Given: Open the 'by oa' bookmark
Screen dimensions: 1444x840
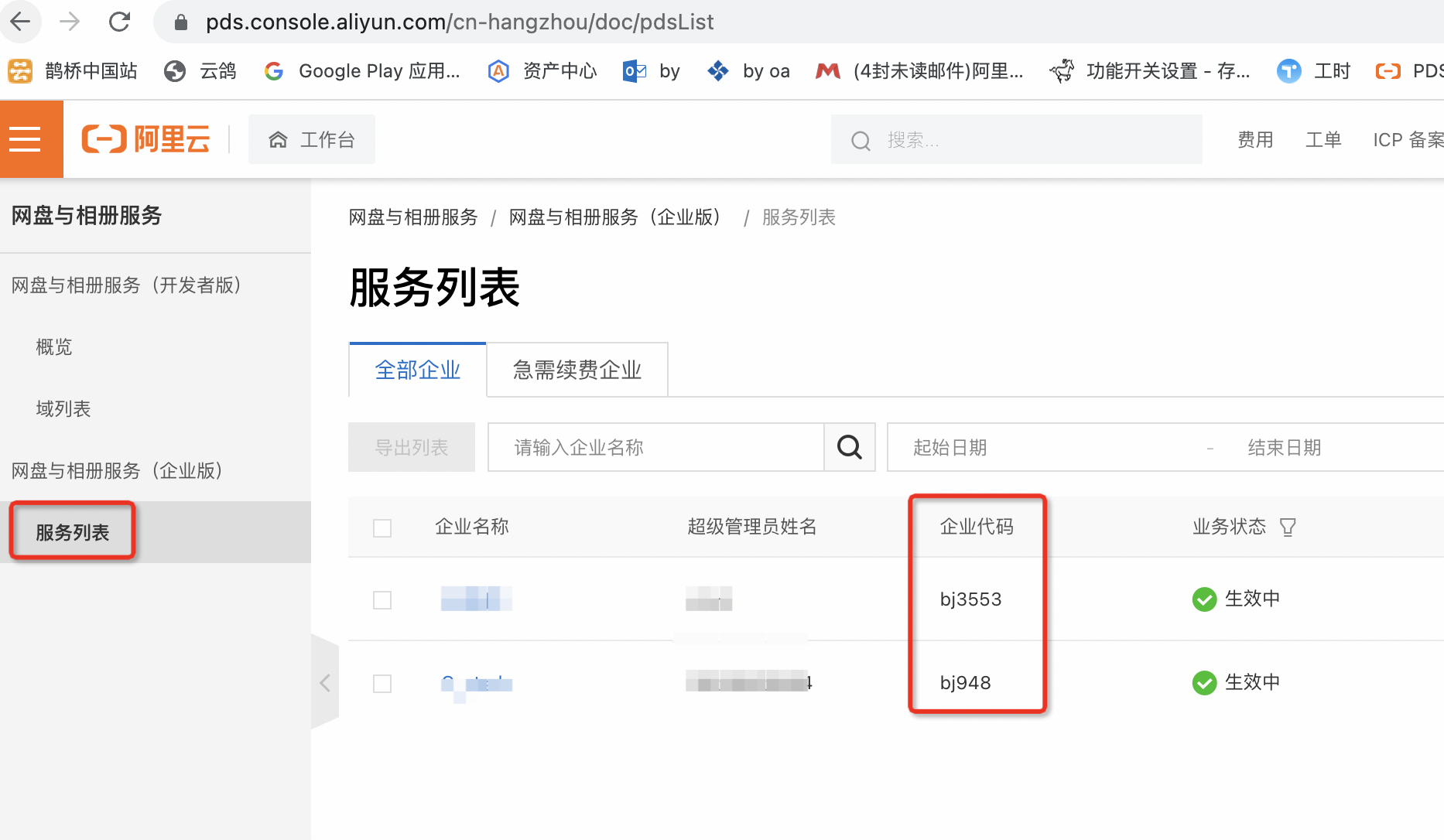Looking at the screenshot, I should point(748,71).
